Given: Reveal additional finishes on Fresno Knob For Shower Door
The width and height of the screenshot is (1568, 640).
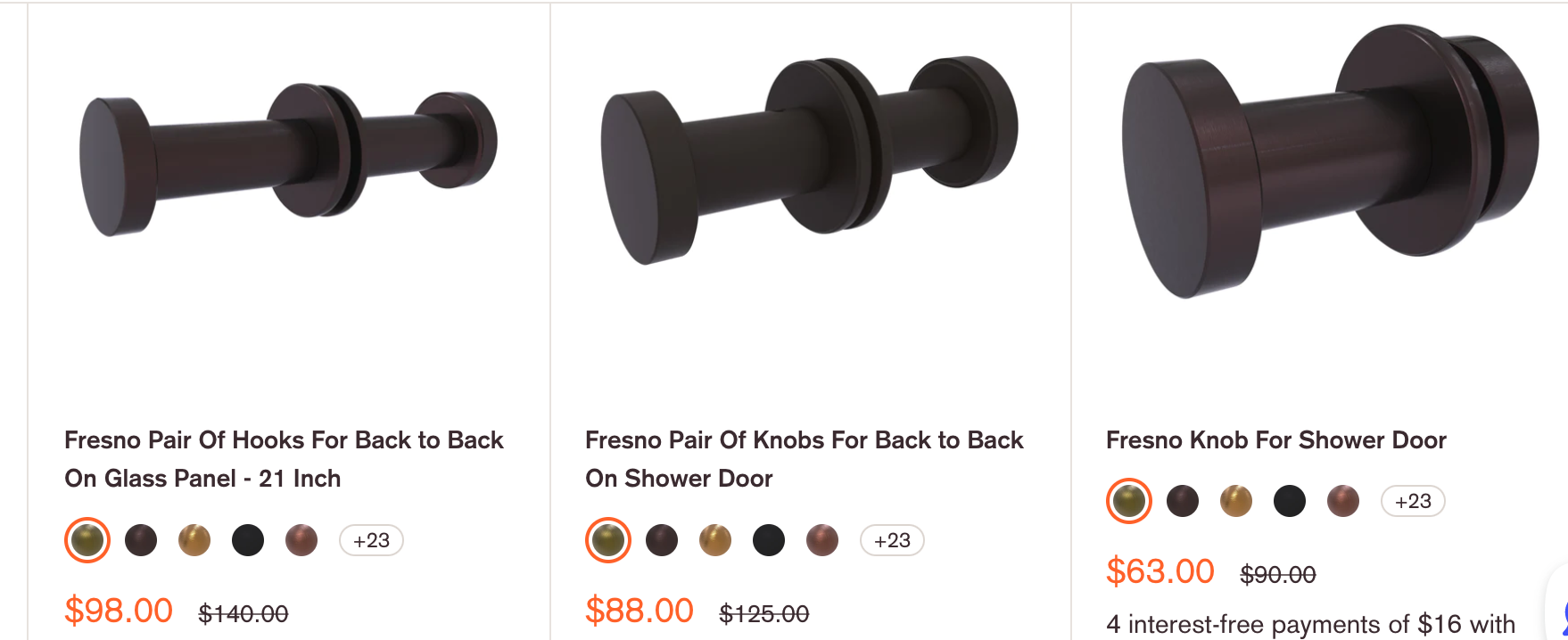Looking at the screenshot, I should click(x=1412, y=501).
